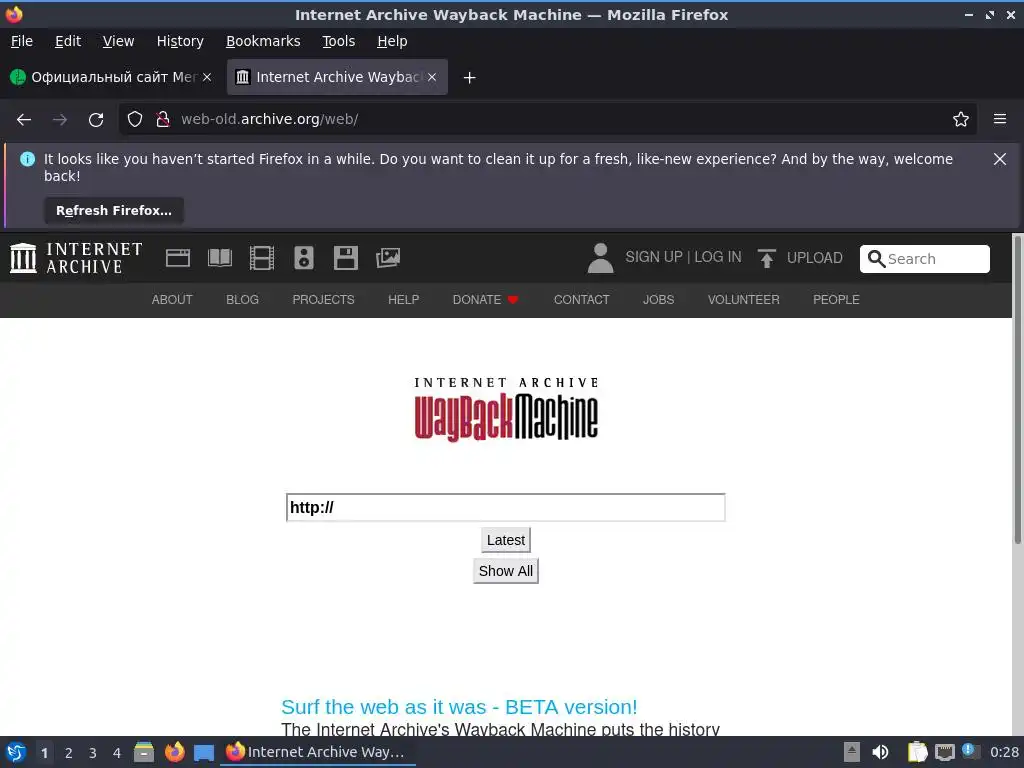The width and height of the screenshot is (1024, 768).
Task: Open the Bookmarks menu
Action: tap(263, 41)
